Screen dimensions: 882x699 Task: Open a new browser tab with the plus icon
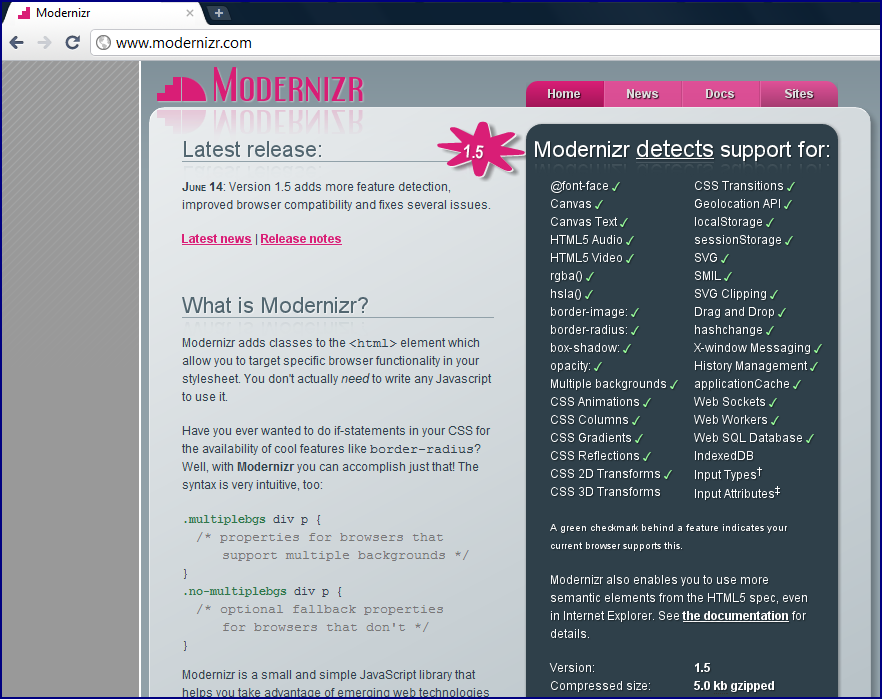(218, 14)
